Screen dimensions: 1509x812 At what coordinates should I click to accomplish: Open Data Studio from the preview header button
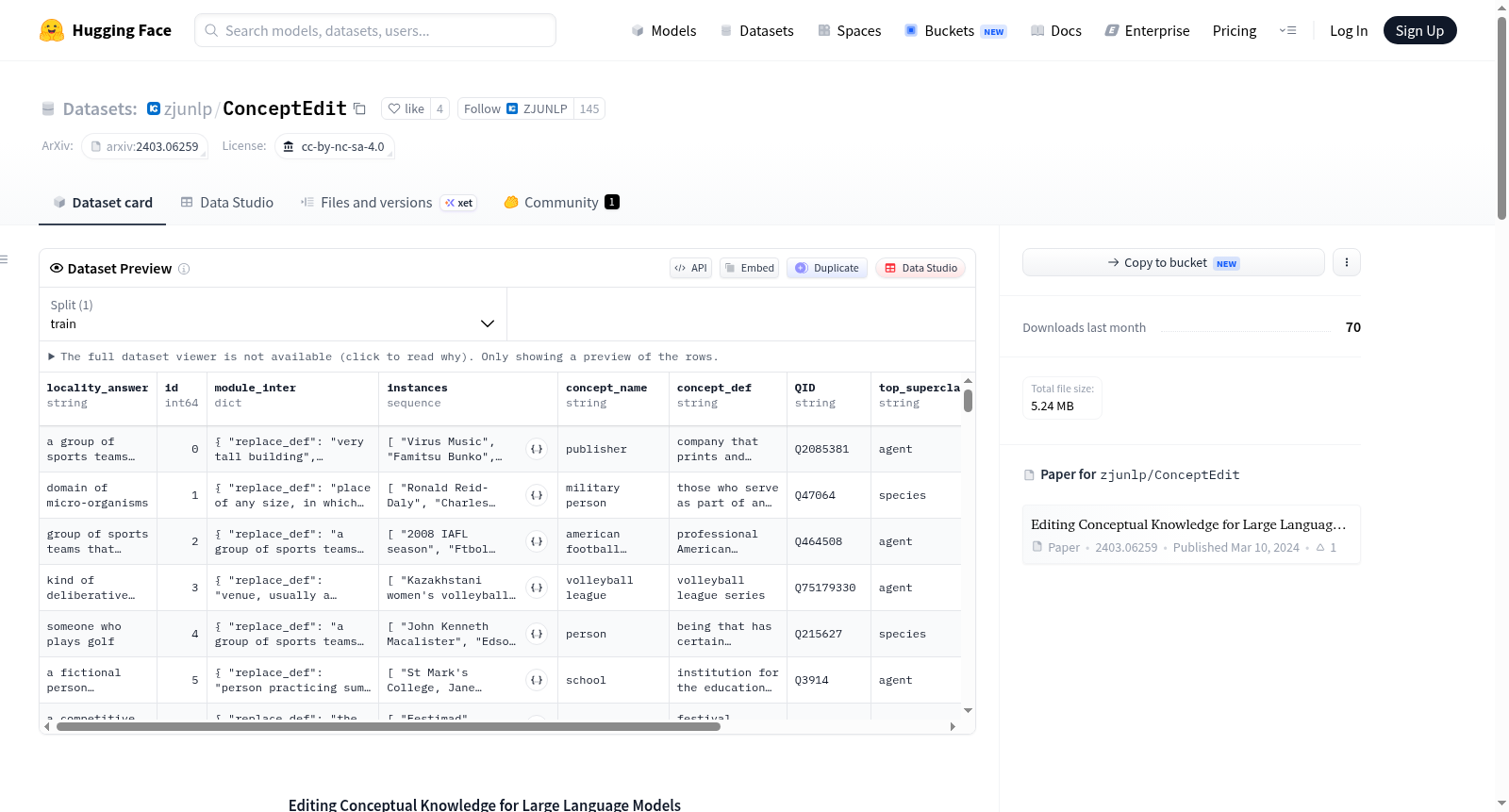click(x=920, y=268)
